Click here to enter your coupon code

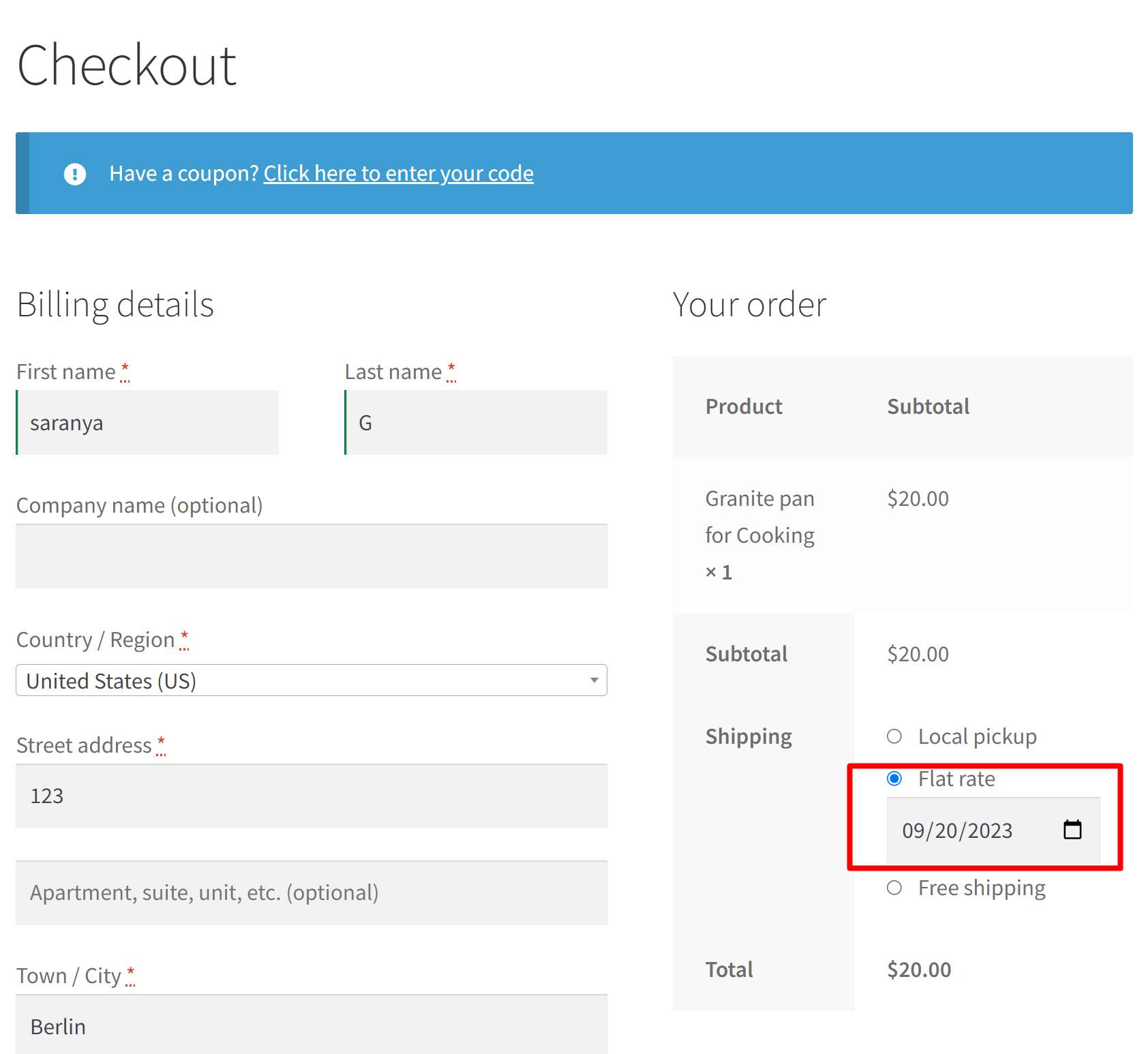(398, 173)
